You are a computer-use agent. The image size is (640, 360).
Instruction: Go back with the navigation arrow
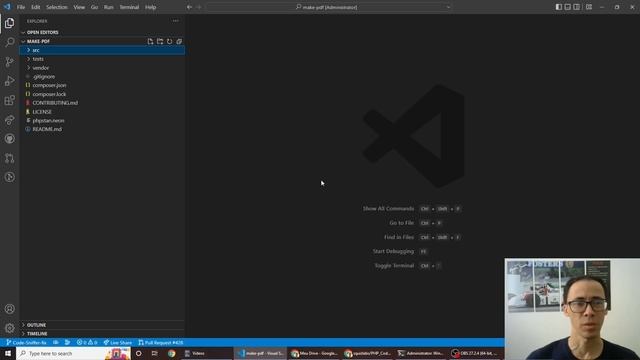click(189, 7)
